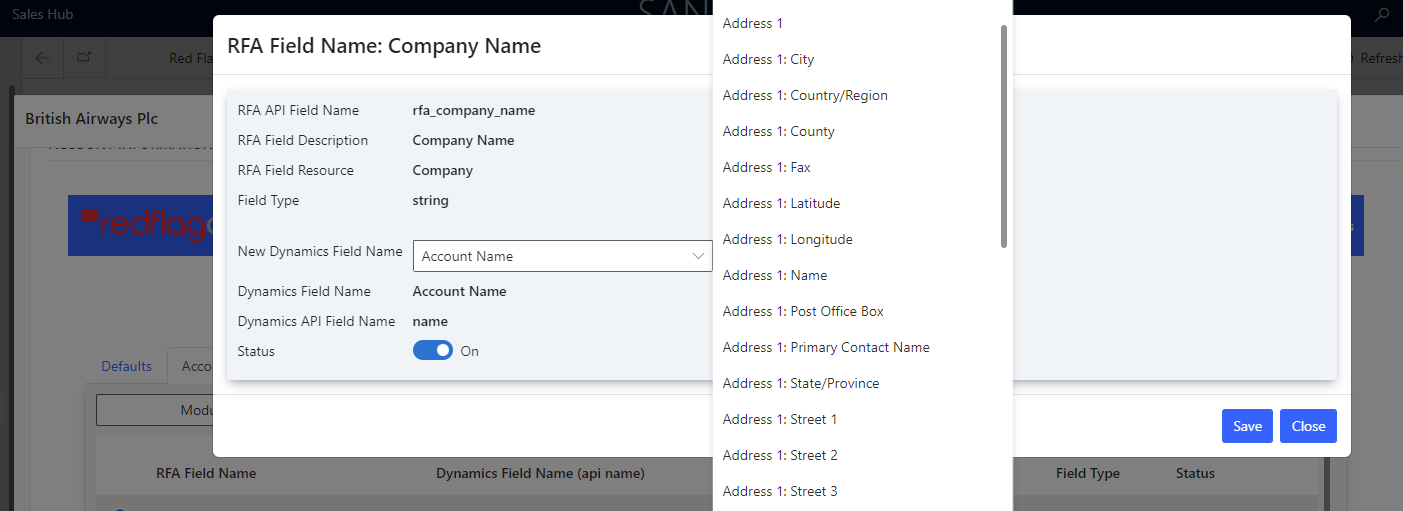Viewport: 1403px width, 511px height.
Task: Click RFA Field Description value Company Name
Action: coord(464,140)
